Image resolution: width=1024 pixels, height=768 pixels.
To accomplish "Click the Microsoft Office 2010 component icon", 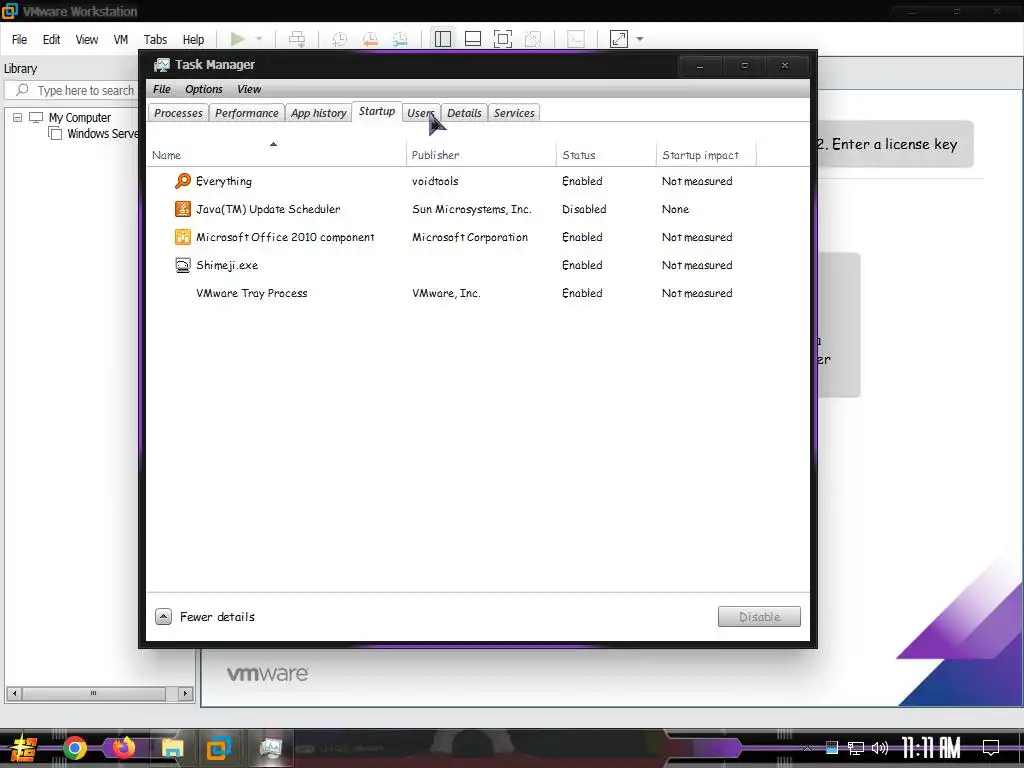I will pyautogui.click(x=183, y=237).
